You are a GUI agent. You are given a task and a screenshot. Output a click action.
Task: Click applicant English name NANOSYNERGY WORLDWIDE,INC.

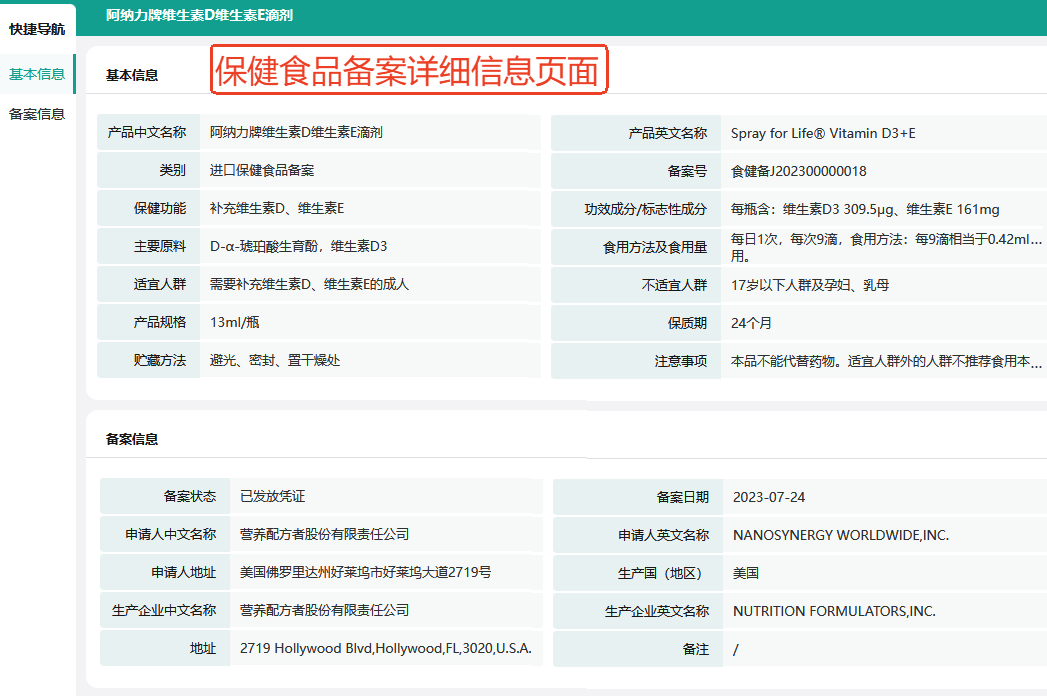(x=840, y=535)
